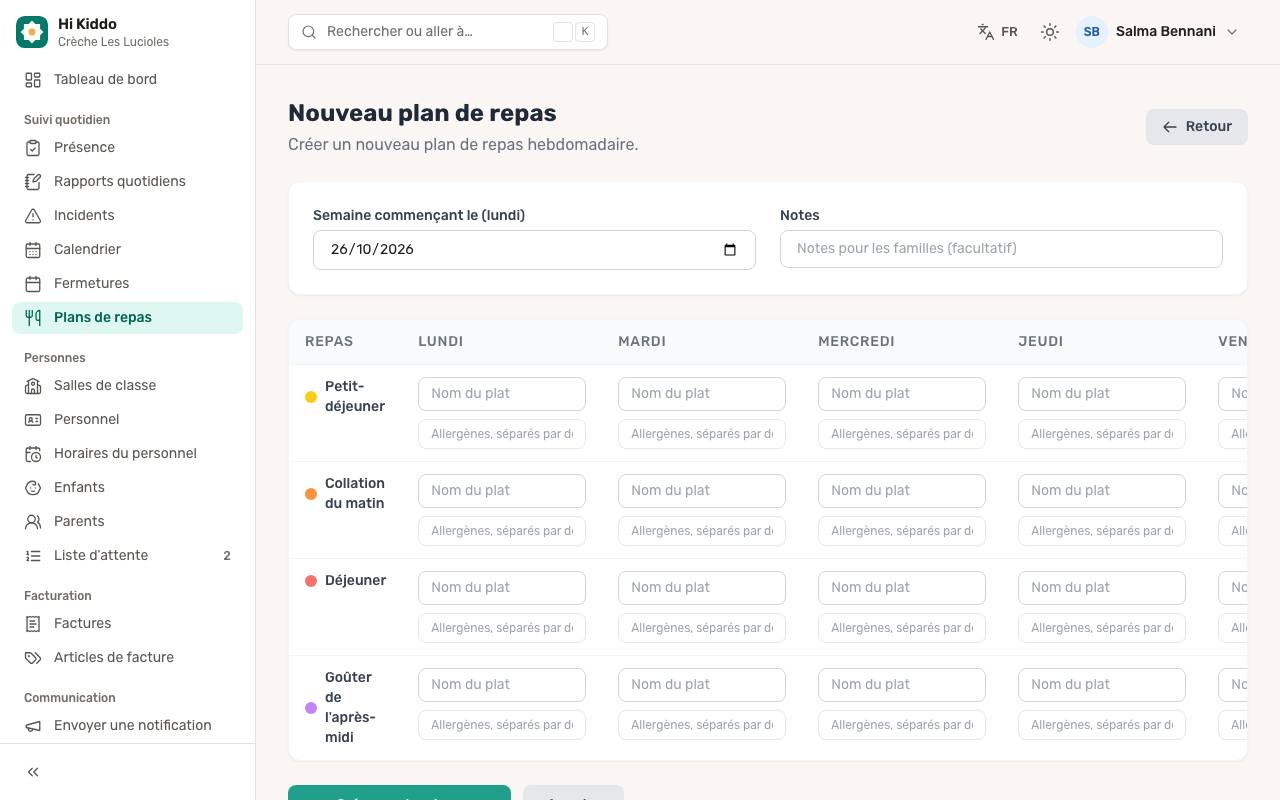This screenshot has width=1280, height=800.
Task: Click the Hi Kiddo flower logo icon
Action: click(x=32, y=32)
